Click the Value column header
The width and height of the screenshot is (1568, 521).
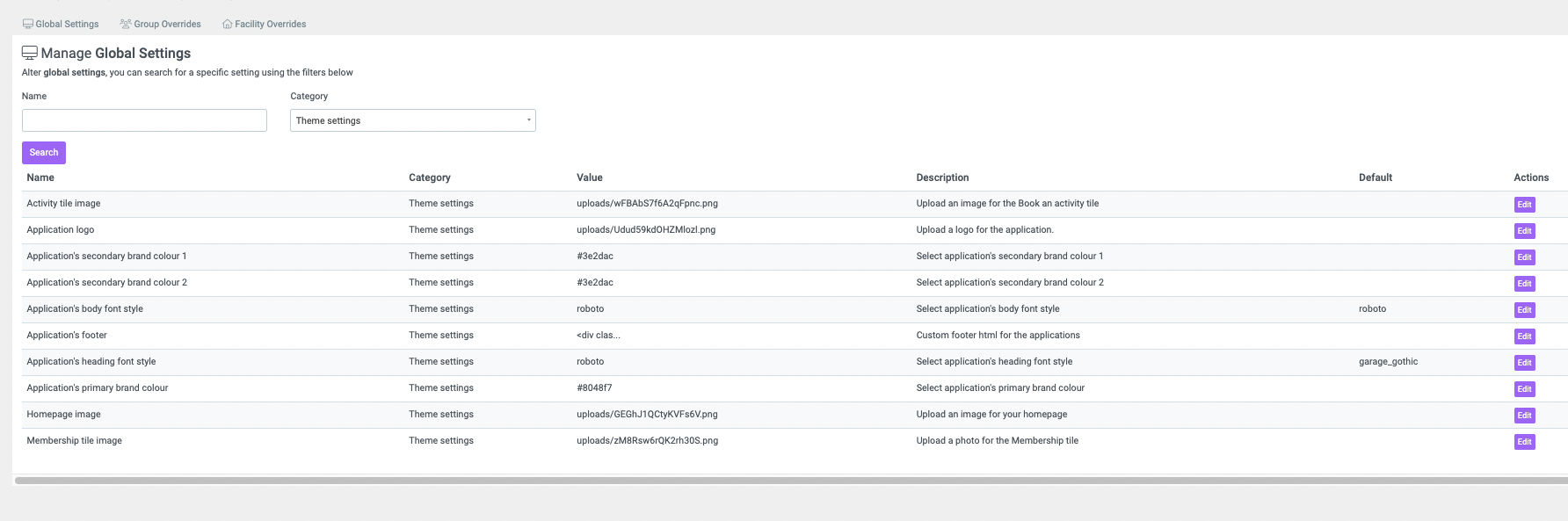590,177
